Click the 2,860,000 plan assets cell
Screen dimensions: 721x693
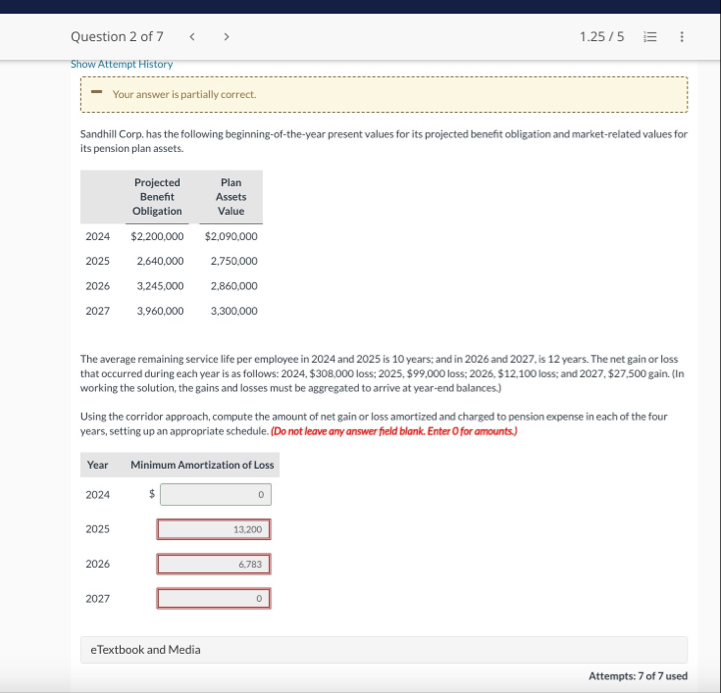pyautogui.click(x=234, y=286)
